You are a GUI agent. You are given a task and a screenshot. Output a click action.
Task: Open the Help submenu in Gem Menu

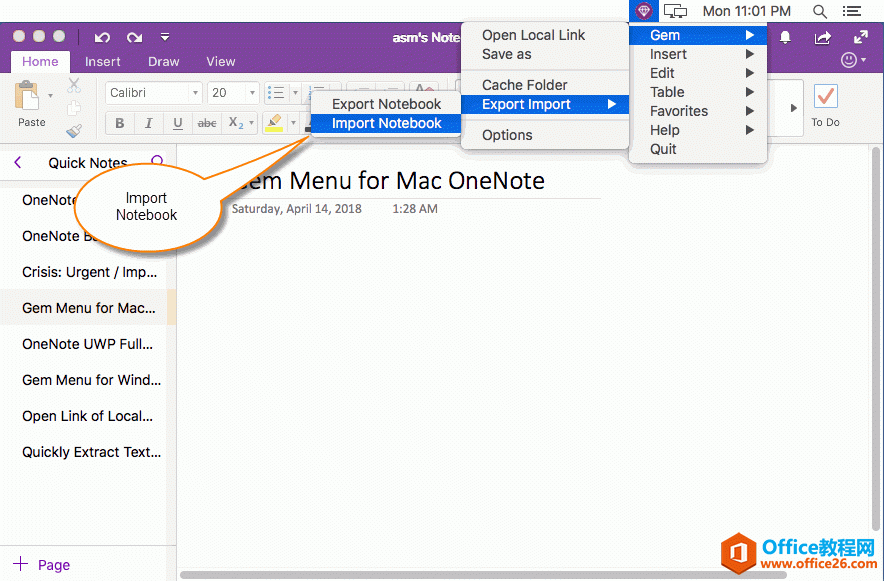coord(698,130)
